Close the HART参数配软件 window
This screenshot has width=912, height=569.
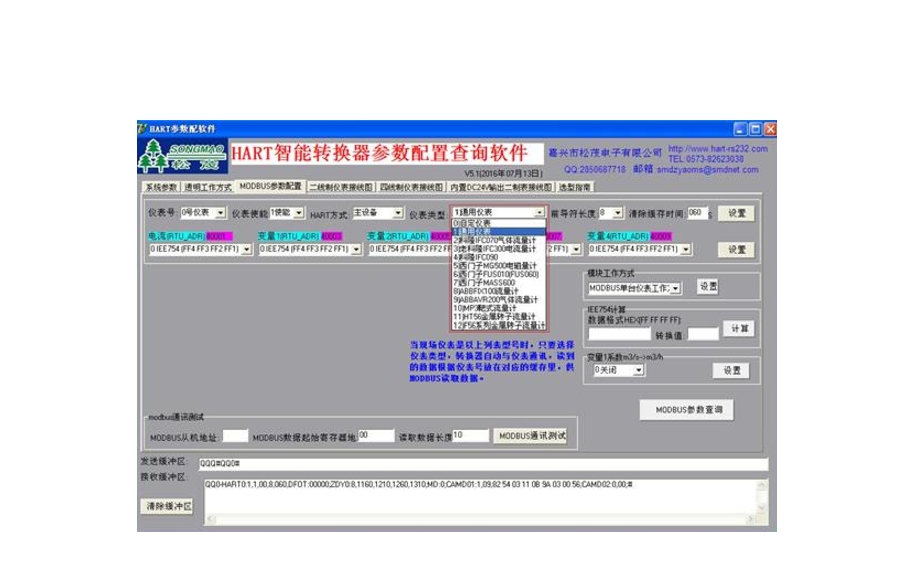tap(770, 129)
